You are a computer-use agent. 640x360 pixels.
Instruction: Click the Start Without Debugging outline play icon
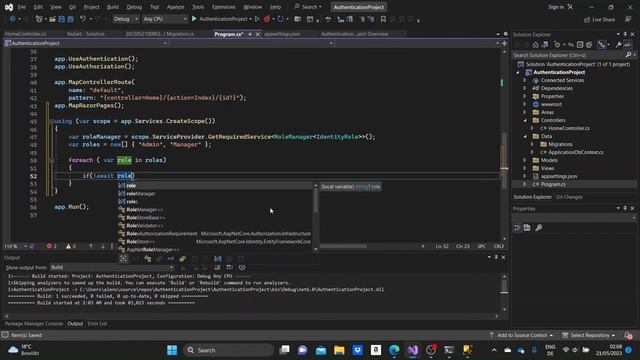(x=257, y=19)
